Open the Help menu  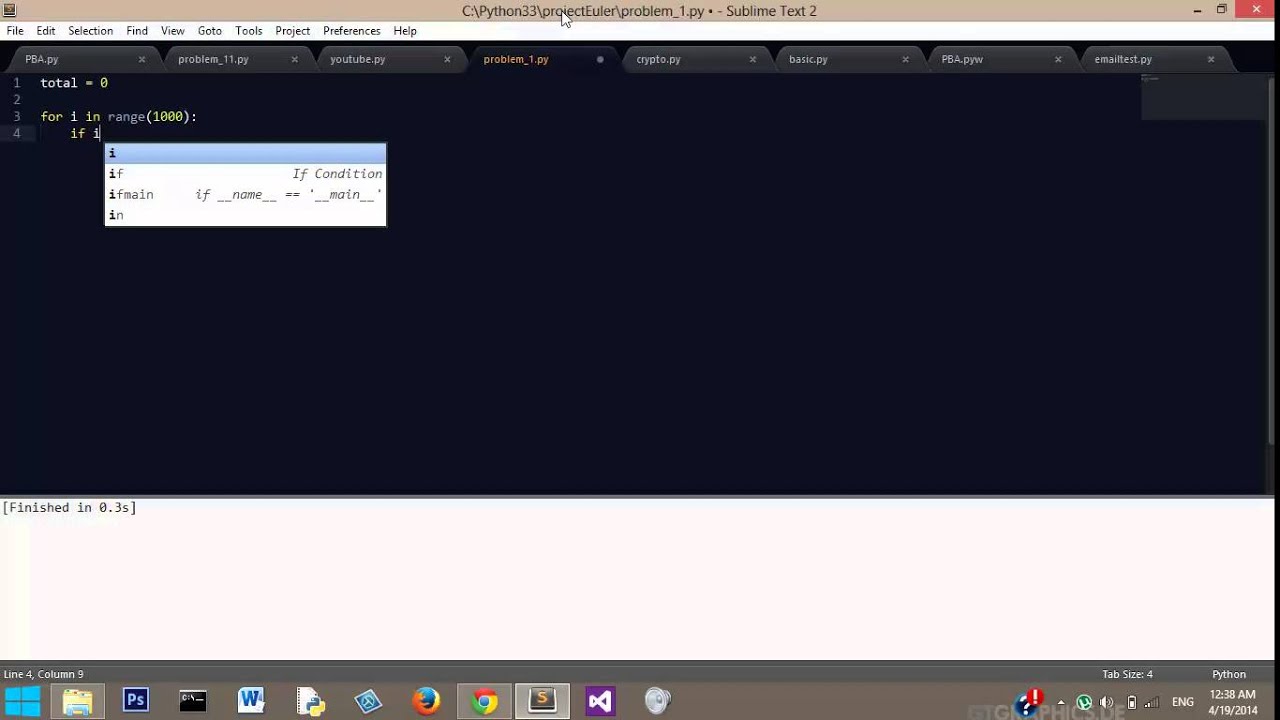tap(405, 31)
